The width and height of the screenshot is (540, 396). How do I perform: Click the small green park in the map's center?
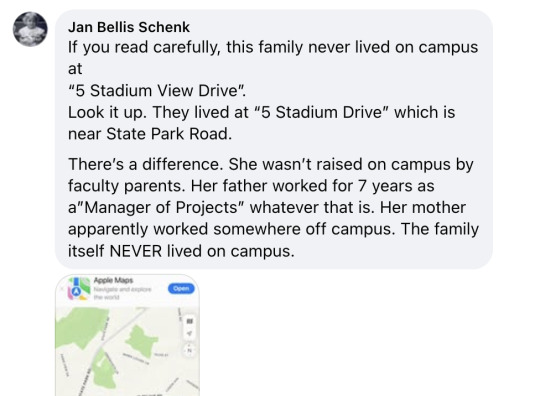[x=141, y=341]
